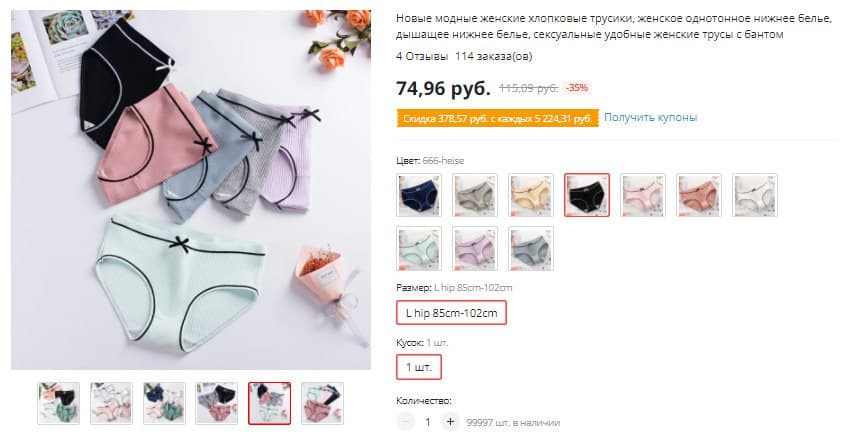Image resolution: width=850 pixels, height=436 pixels.
Task: Select the navy blue color swatch
Action: (419, 195)
